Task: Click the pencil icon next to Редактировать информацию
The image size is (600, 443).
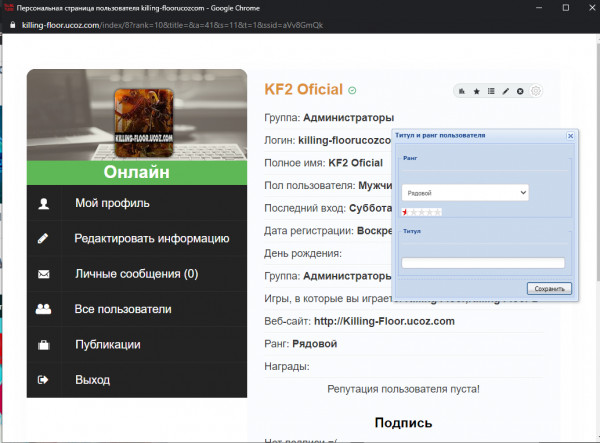Action: tap(43, 239)
